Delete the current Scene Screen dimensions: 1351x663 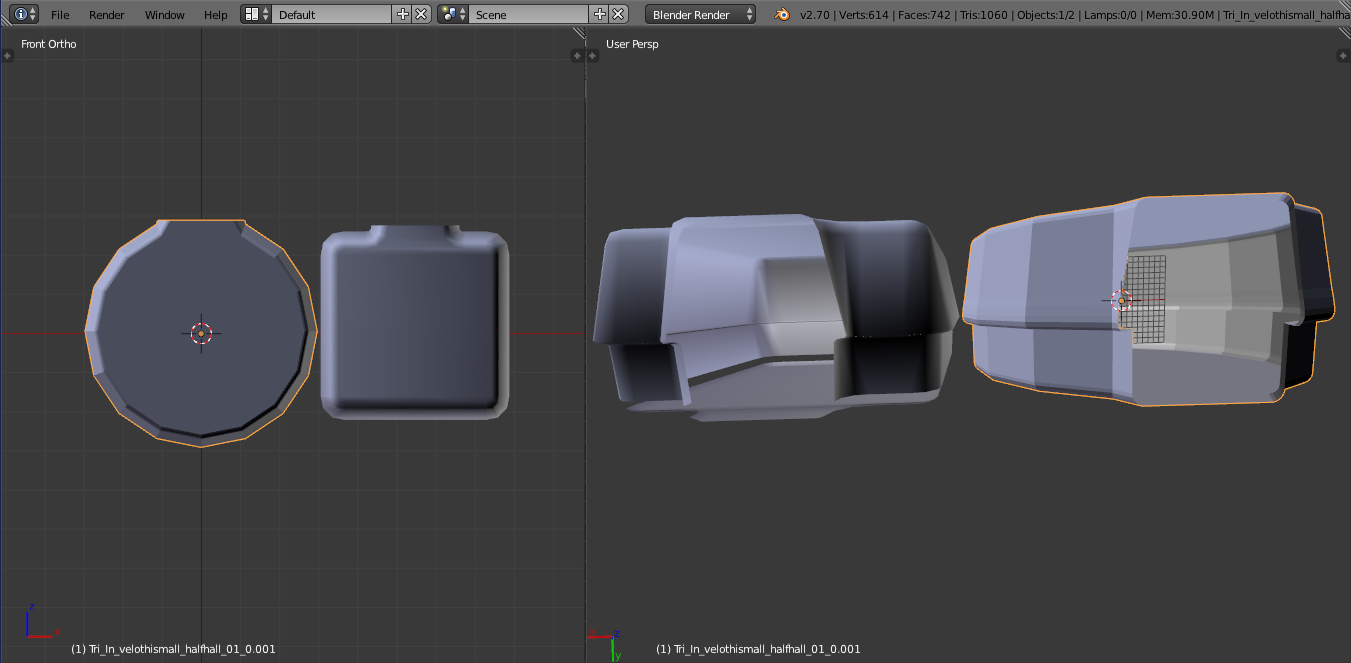619,14
